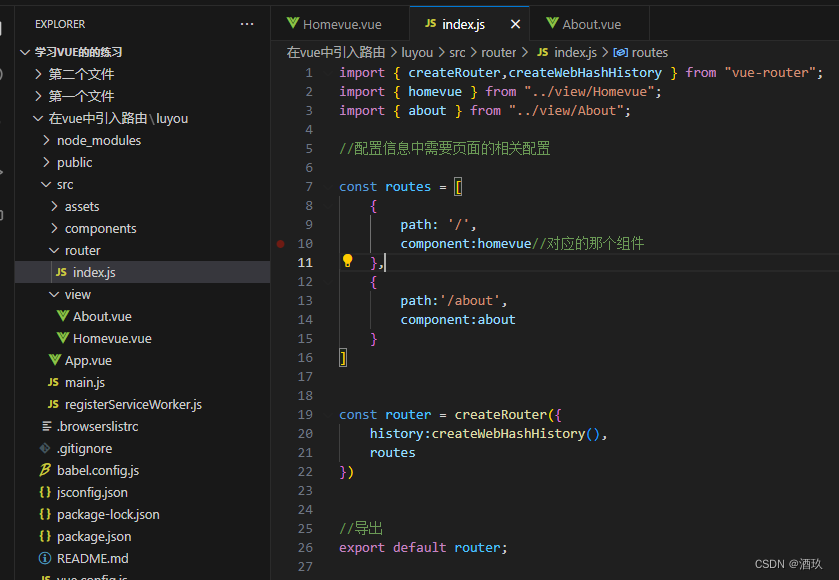Screen dimensions: 839x580
Task: Click the EXPLORER panel title
Action: 60,24
